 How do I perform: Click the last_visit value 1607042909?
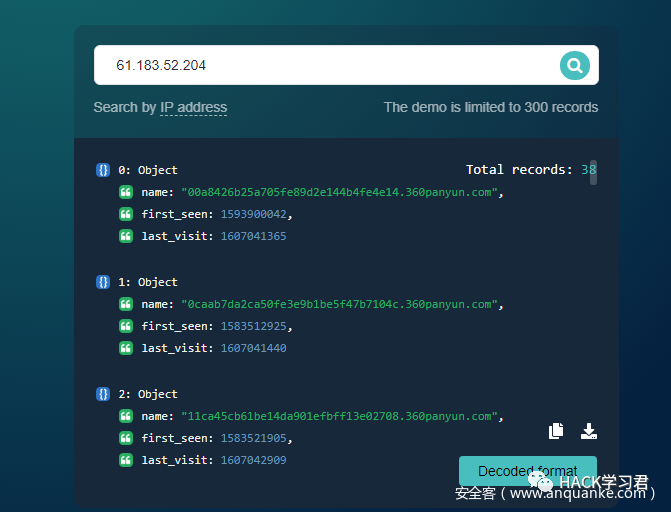pos(254,460)
